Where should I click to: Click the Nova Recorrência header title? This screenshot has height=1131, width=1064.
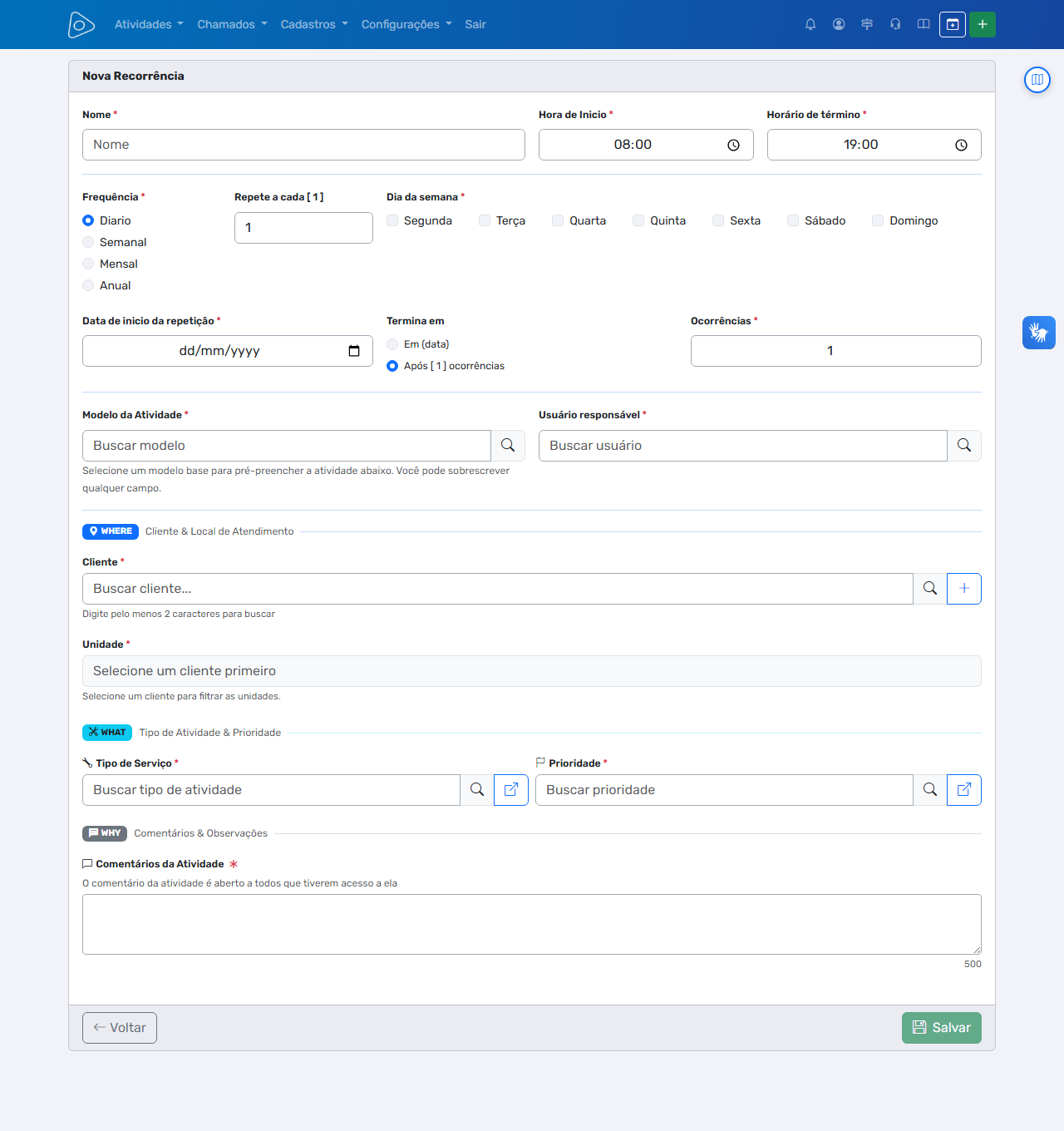(x=133, y=76)
